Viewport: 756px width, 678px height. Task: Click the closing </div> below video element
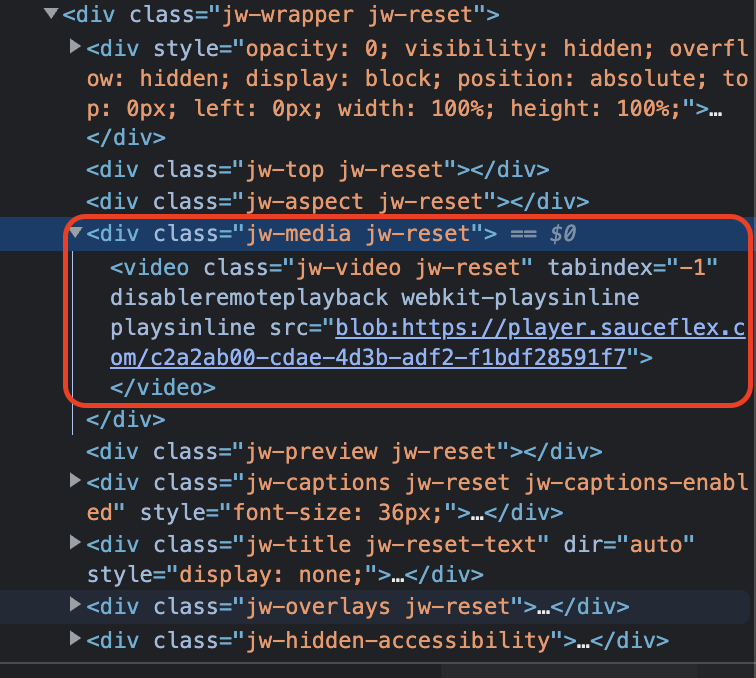(x=126, y=420)
